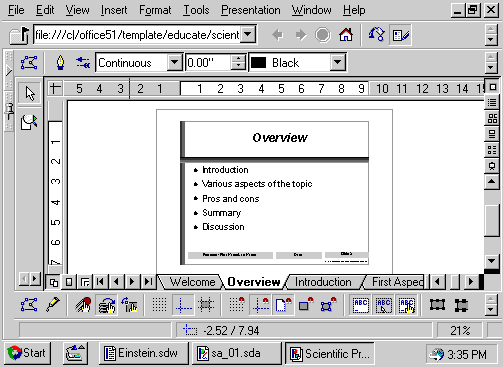Toggle Show Grid dotted icon
This screenshot has width=503, height=367.
159,305
